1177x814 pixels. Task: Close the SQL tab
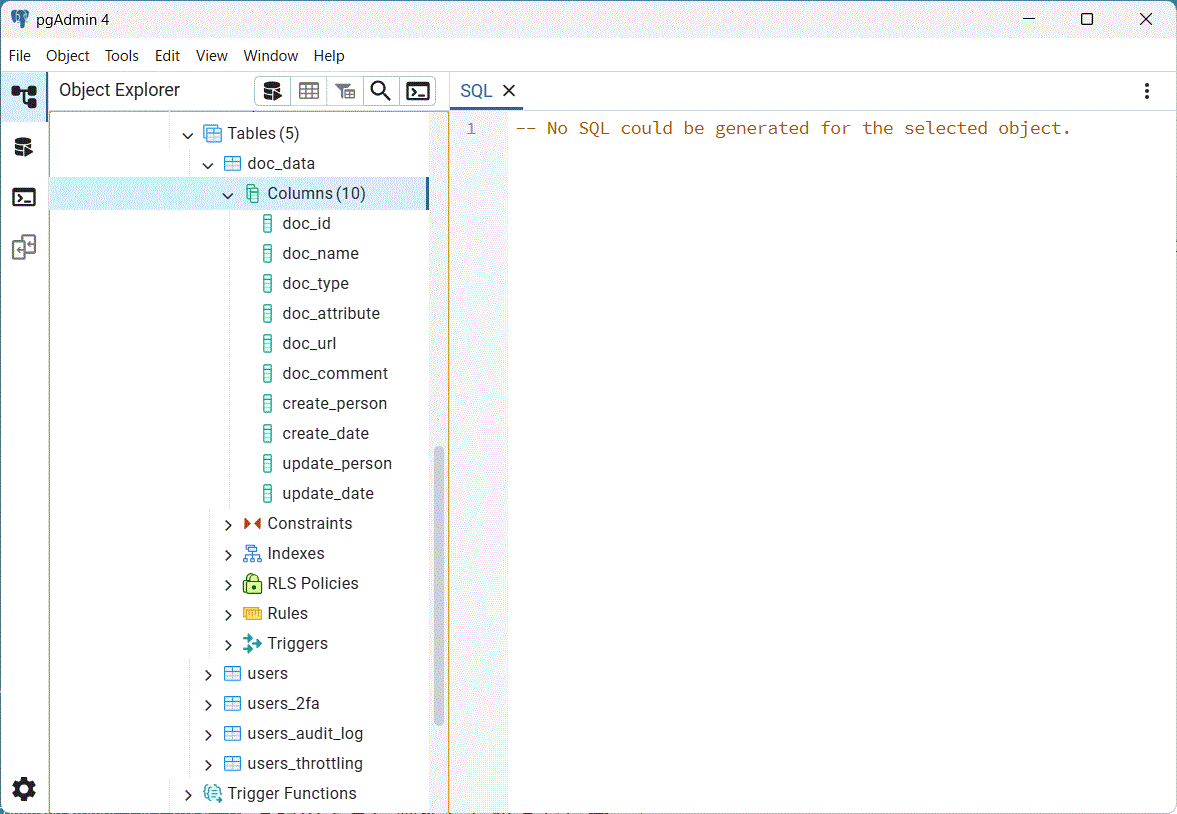tap(509, 91)
